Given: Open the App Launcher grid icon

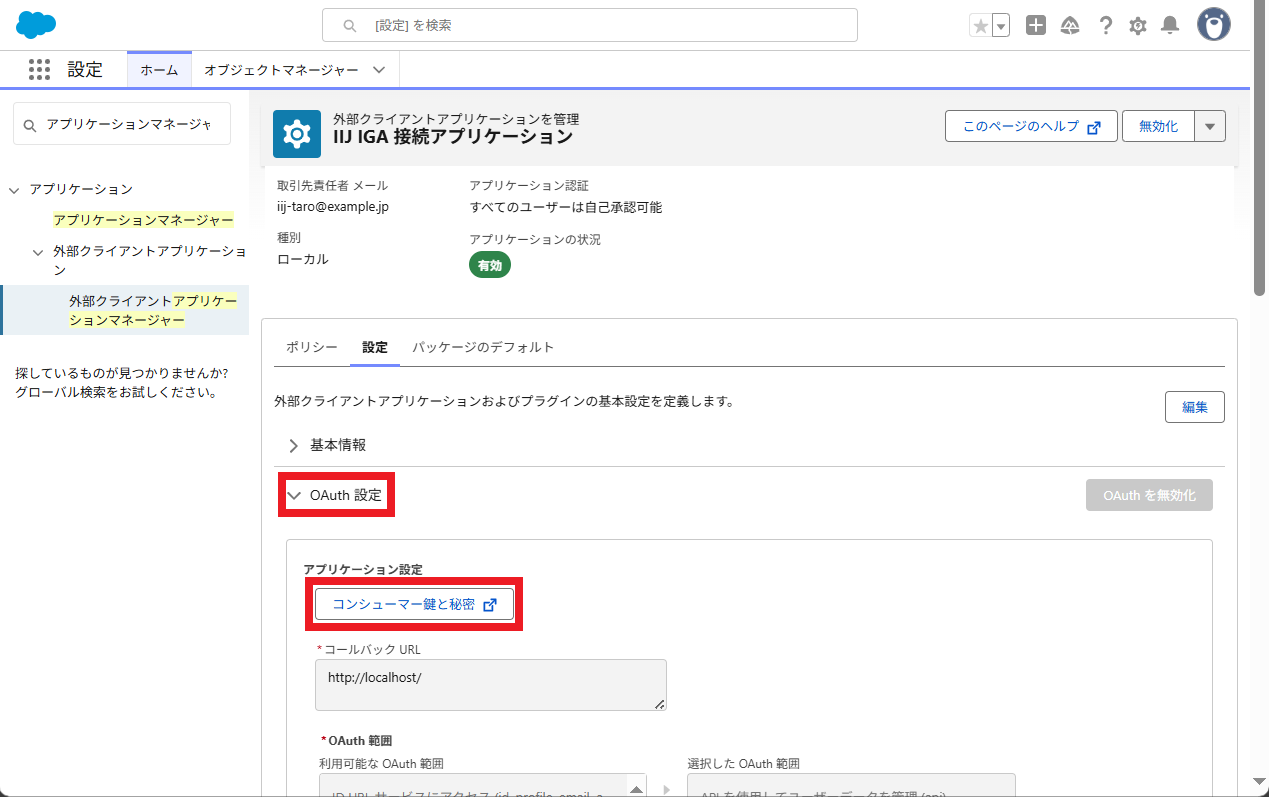Looking at the screenshot, I should click(x=39, y=69).
